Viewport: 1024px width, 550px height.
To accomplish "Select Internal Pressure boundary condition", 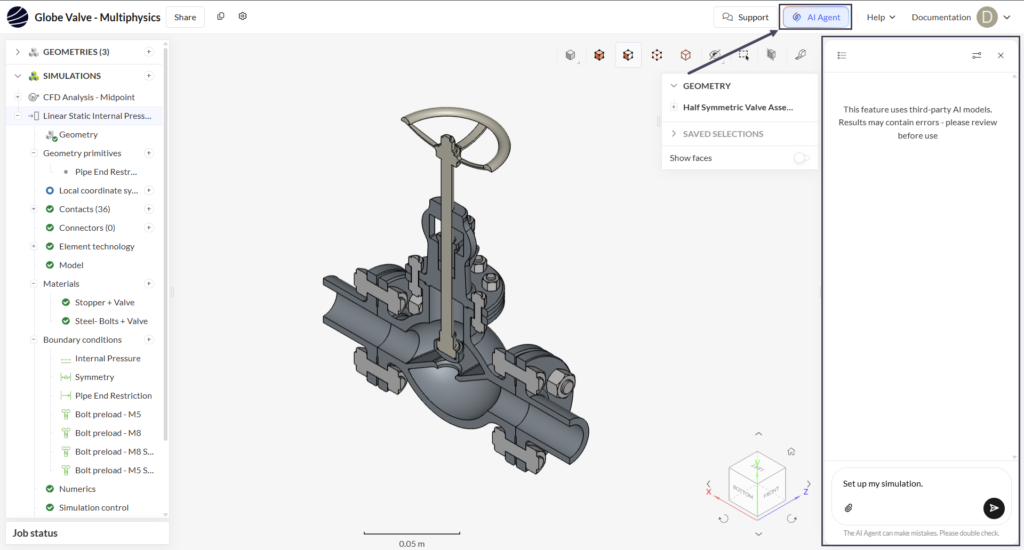I will 108,359.
